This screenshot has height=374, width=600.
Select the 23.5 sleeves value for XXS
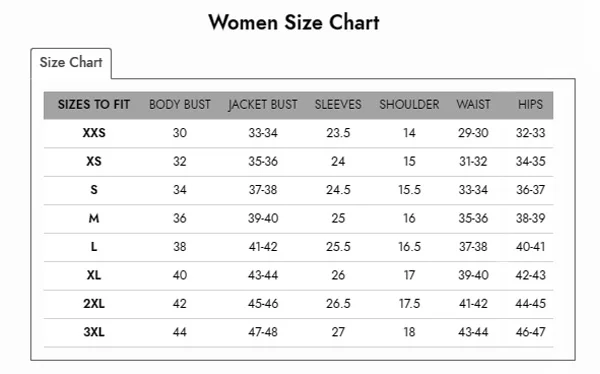point(338,133)
